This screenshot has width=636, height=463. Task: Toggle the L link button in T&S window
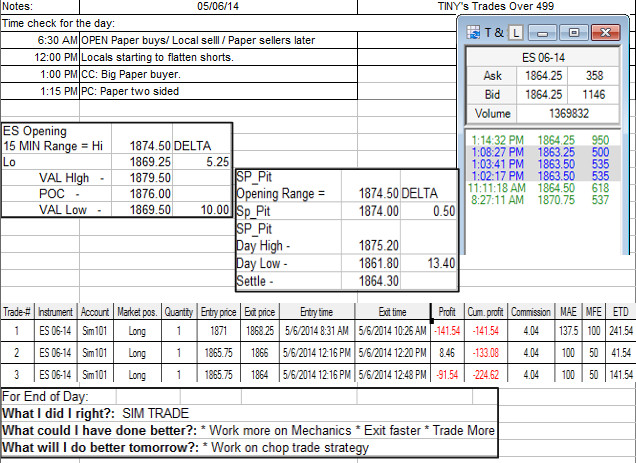click(516, 32)
